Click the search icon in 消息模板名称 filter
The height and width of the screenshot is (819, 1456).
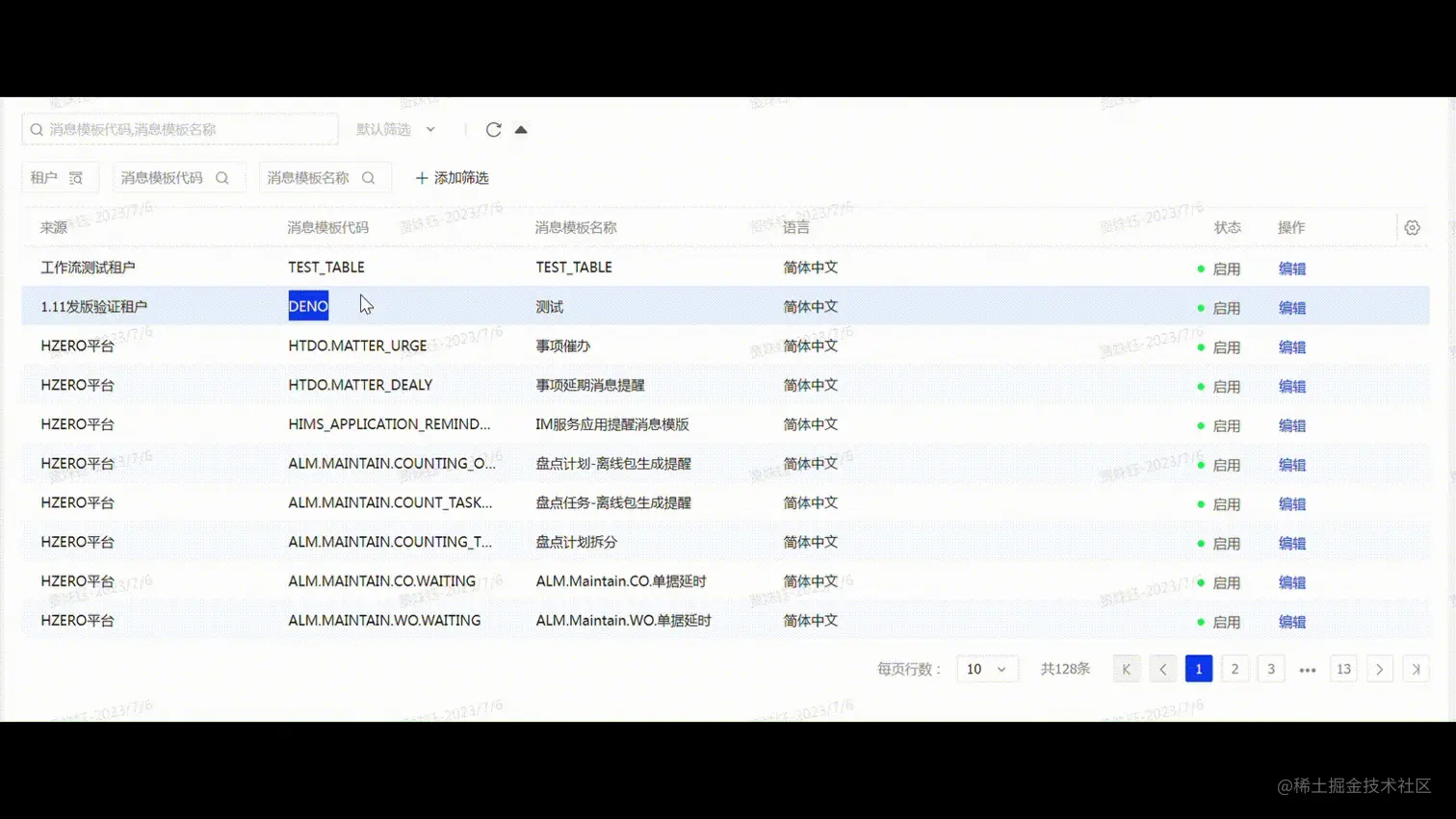pos(369,177)
